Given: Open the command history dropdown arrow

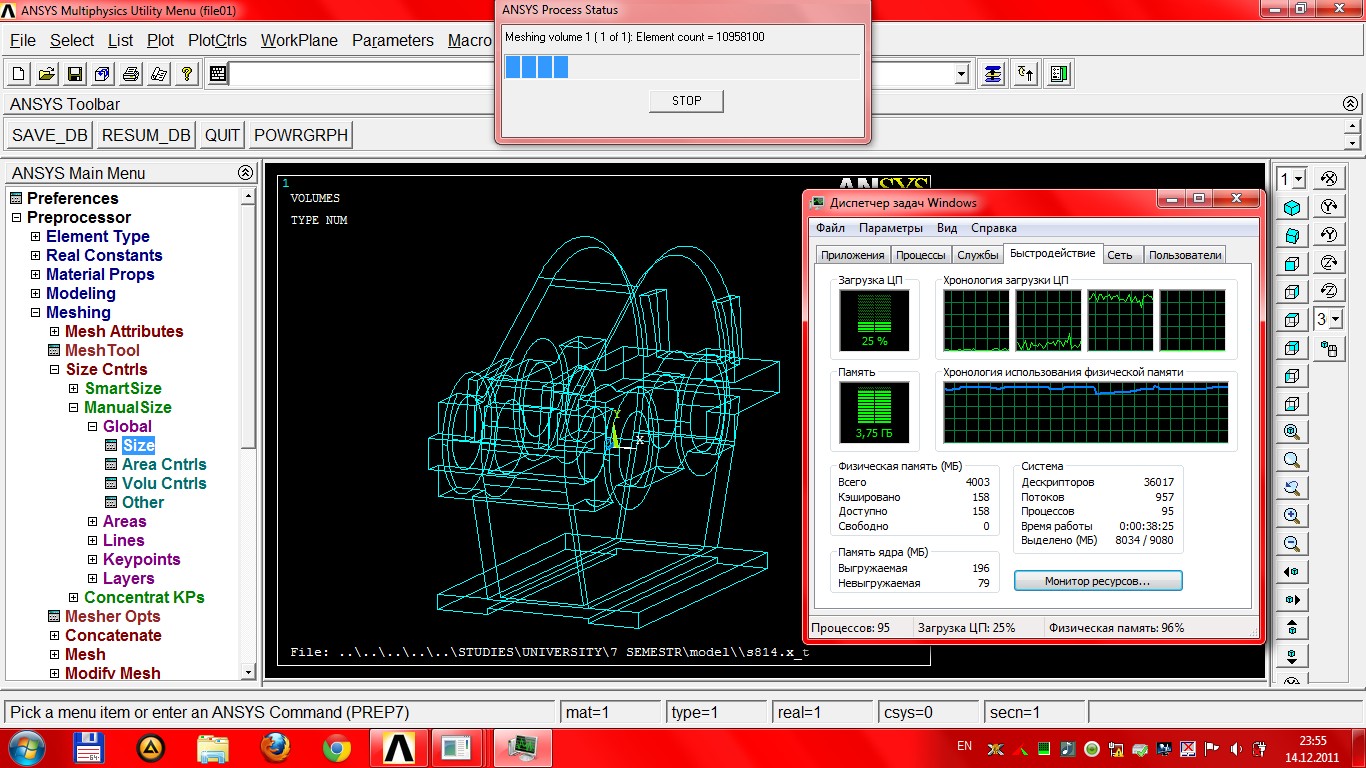Looking at the screenshot, I should (x=962, y=74).
